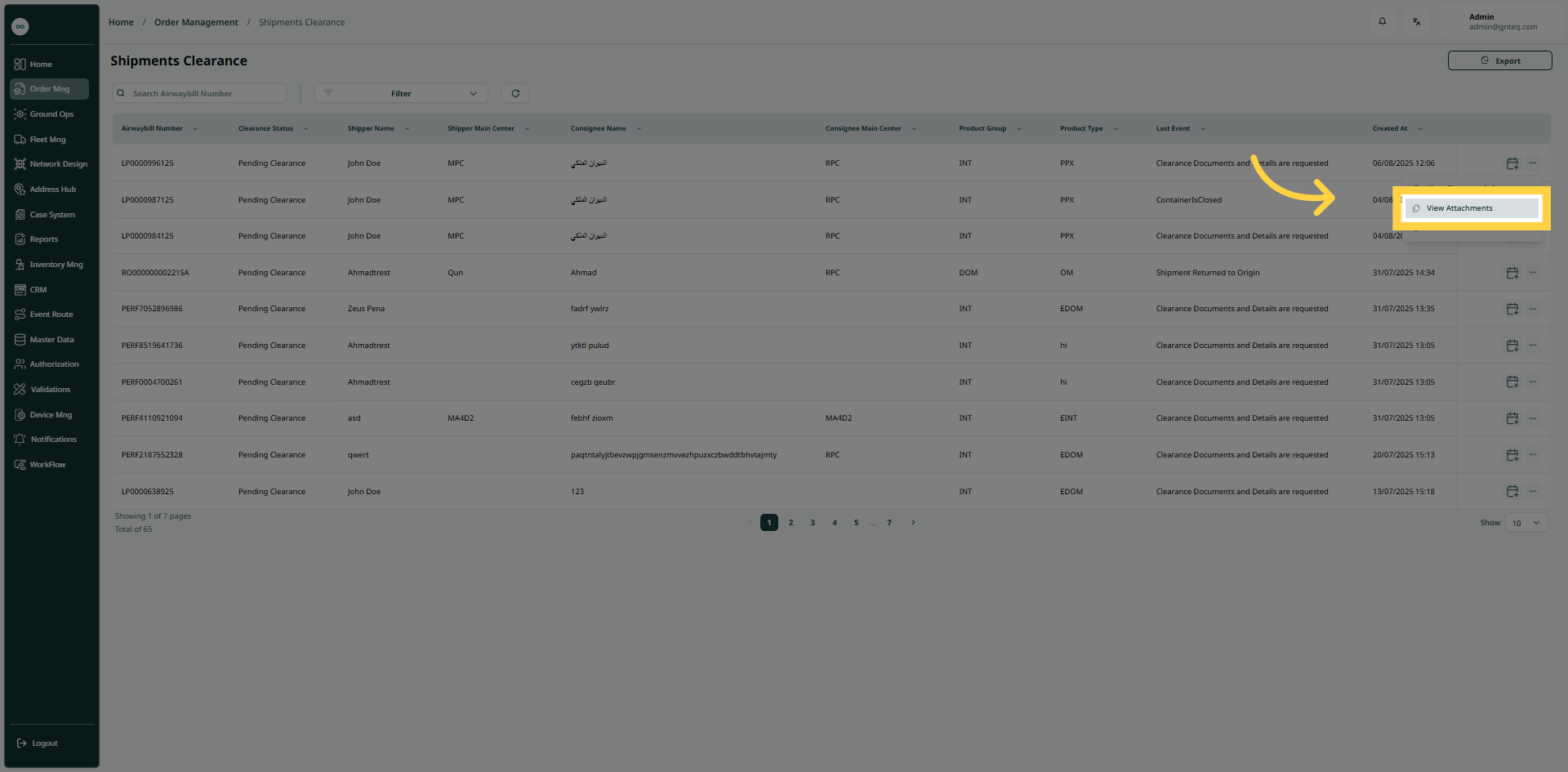This screenshot has height=772, width=1568.
Task: Click airwaybill PERF0004700261 cell
Action: [152, 382]
